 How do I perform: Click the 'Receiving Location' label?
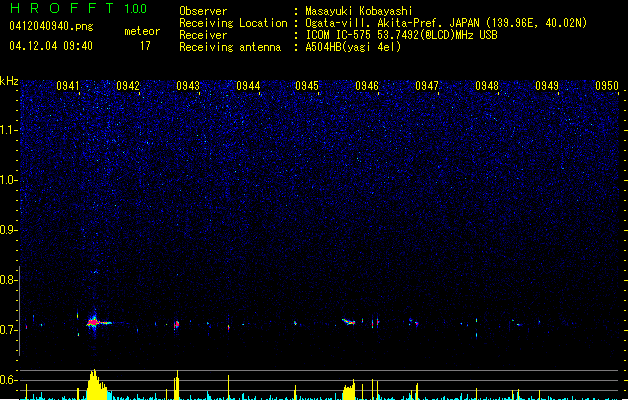coord(233,23)
